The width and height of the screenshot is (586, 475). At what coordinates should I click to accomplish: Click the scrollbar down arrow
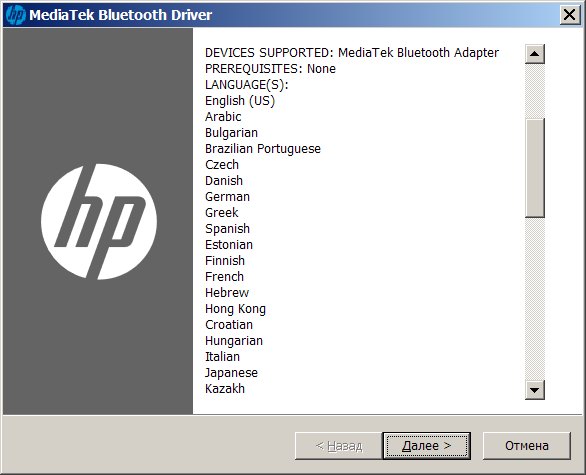(534, 390)
